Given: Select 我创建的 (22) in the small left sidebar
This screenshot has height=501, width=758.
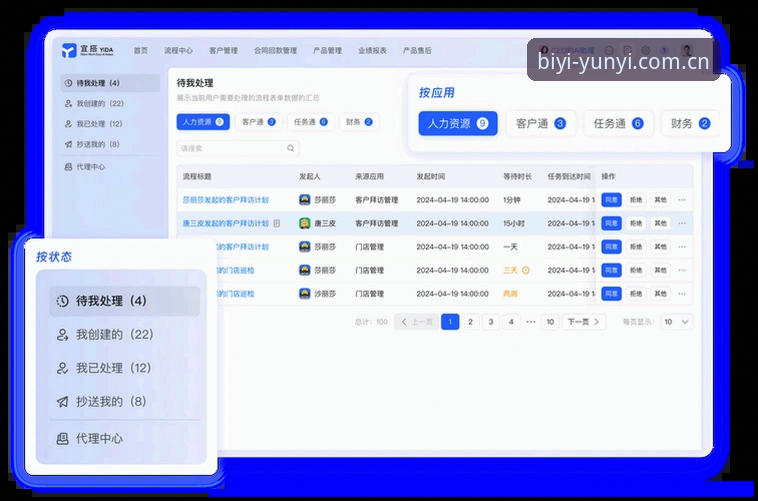Looking at the screenshot, I should pyautogui.click(x=110, y=103).
